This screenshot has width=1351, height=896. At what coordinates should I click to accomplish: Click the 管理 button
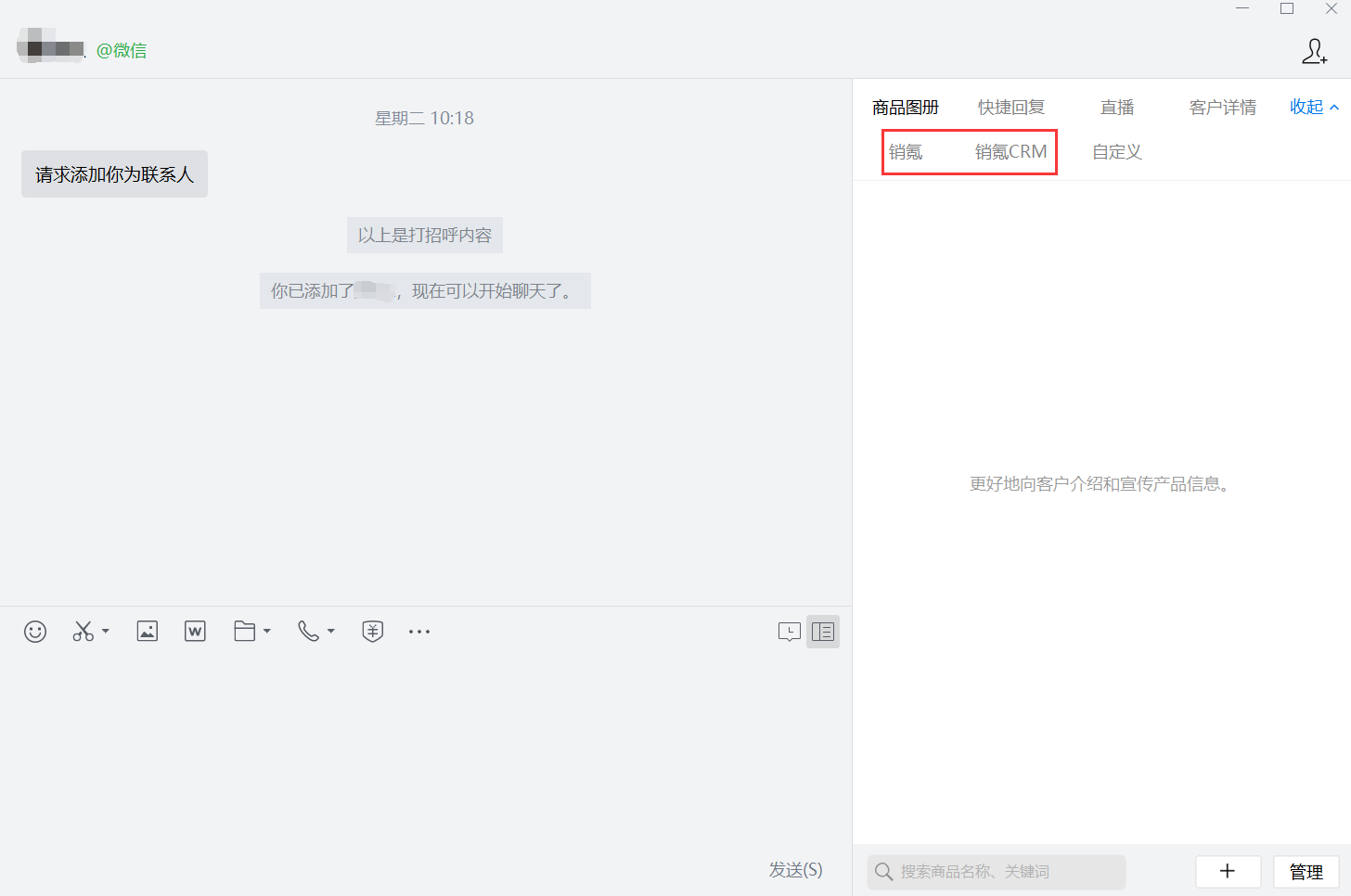pos(1306,872)
